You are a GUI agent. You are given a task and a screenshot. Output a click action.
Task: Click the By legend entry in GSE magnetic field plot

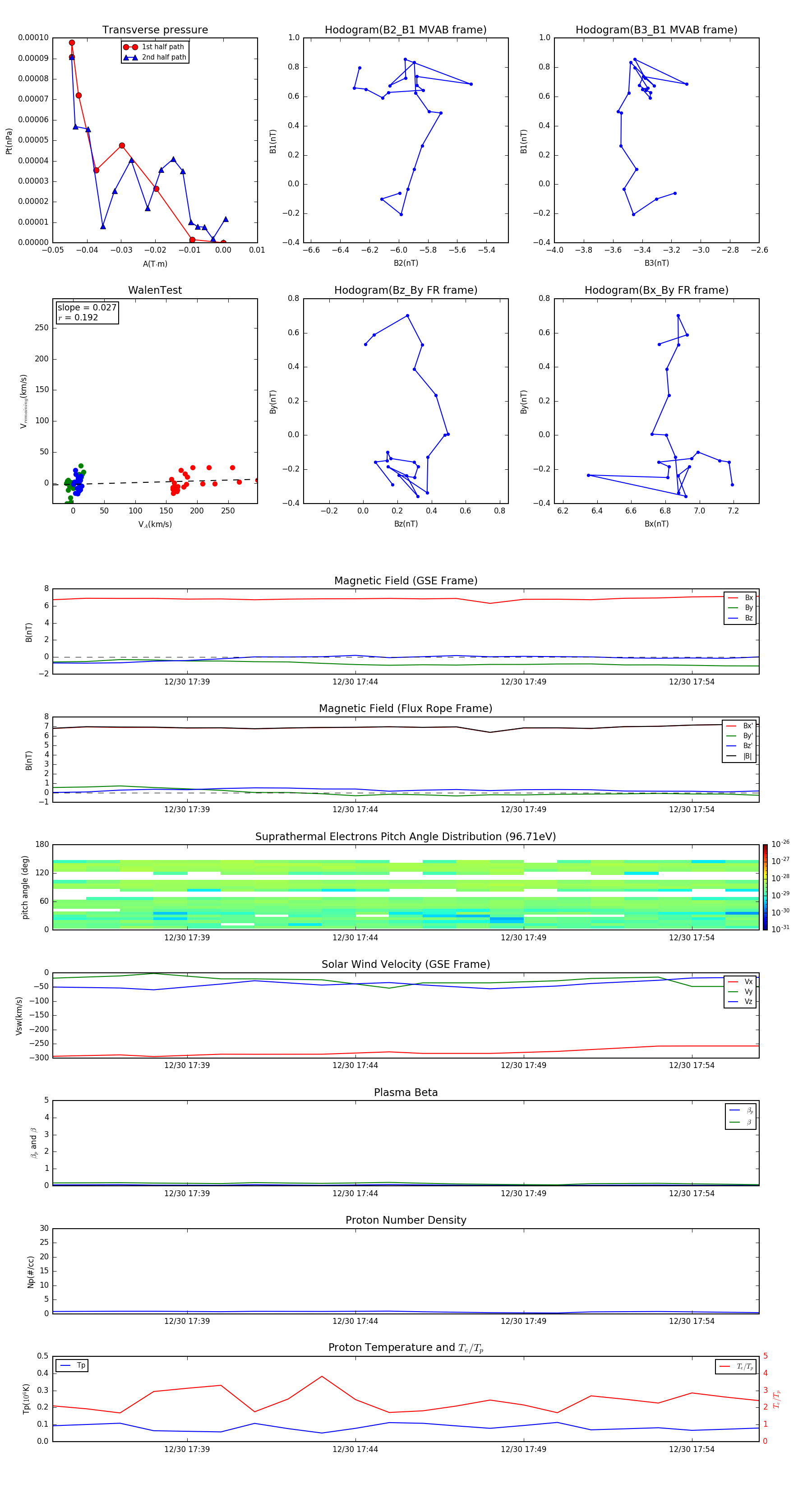740,607
